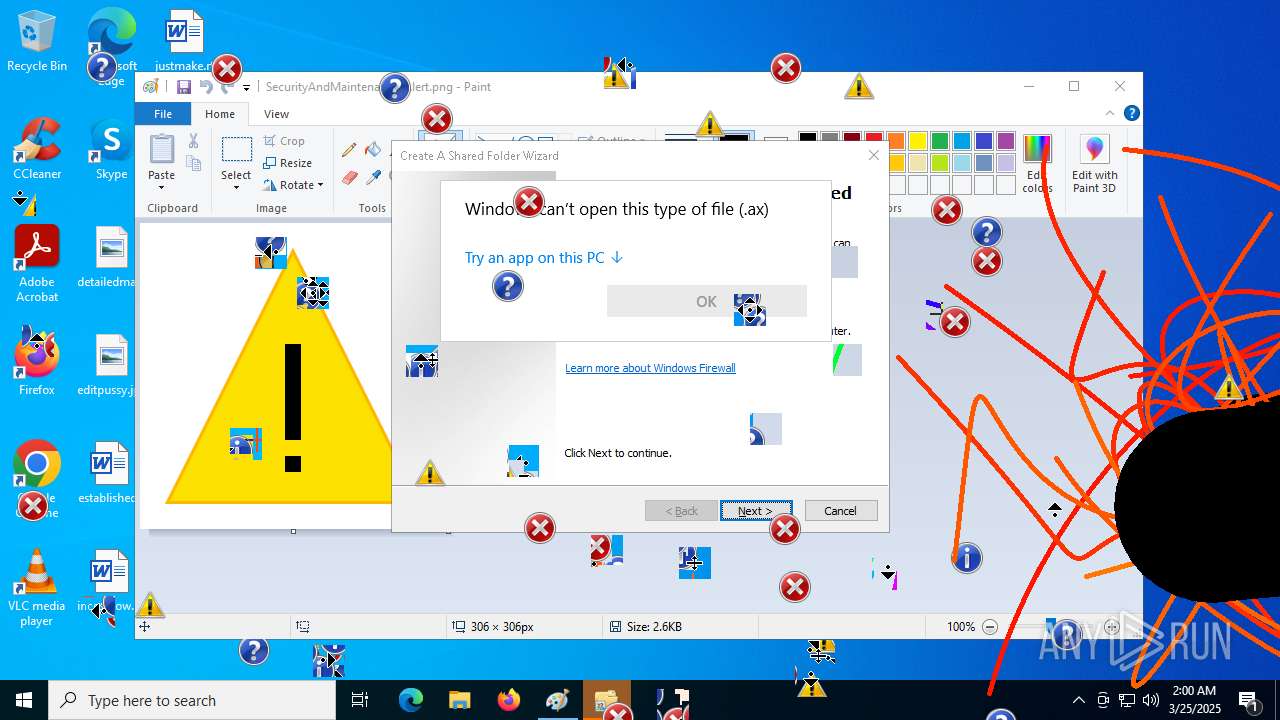Click Edit with Paint 3D

[1095, 163]
